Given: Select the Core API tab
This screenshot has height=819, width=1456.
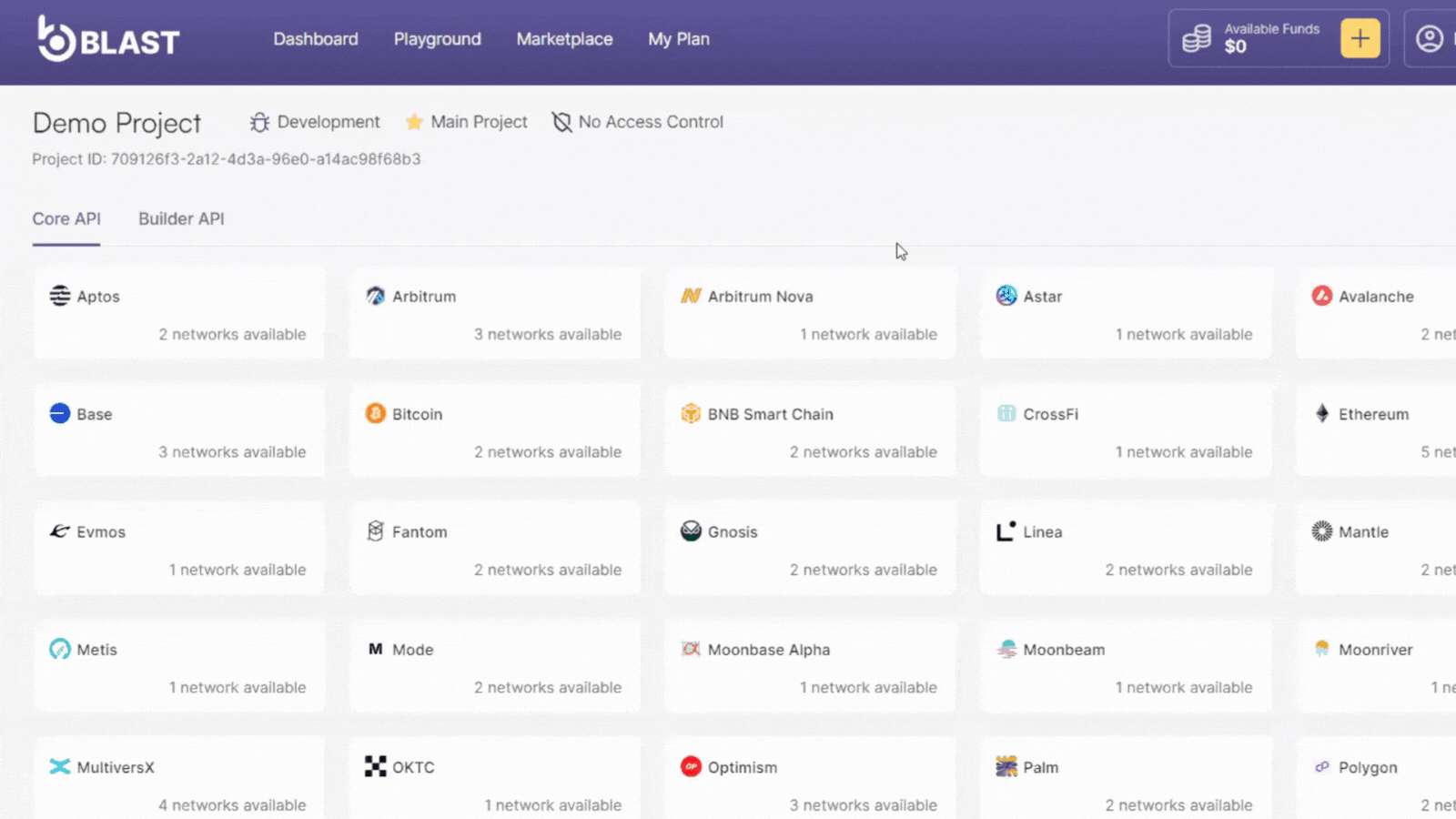Looking at the screenshot, I should tap(66, 219).
